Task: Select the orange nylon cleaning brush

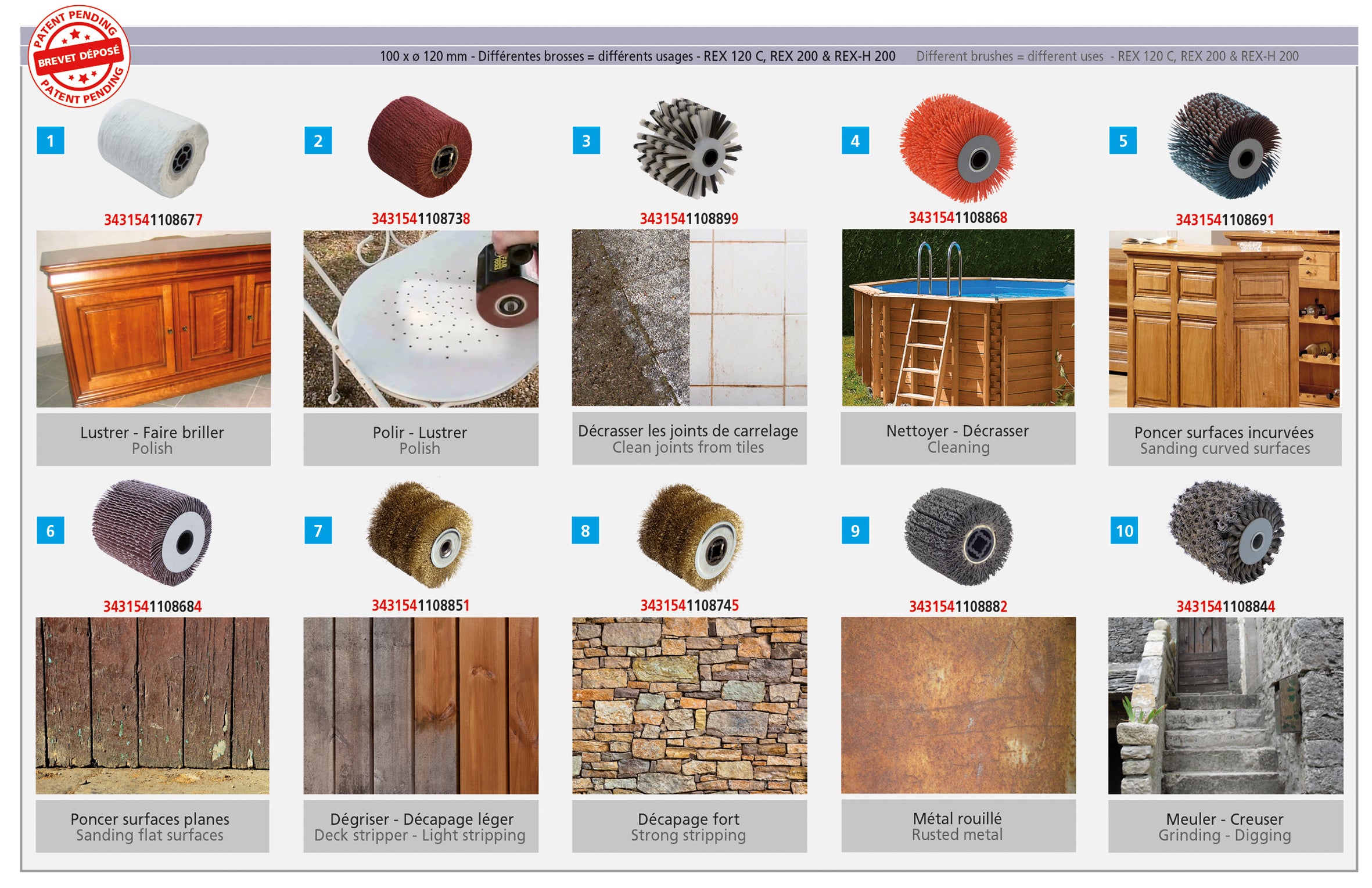Action: click(957, 148)
